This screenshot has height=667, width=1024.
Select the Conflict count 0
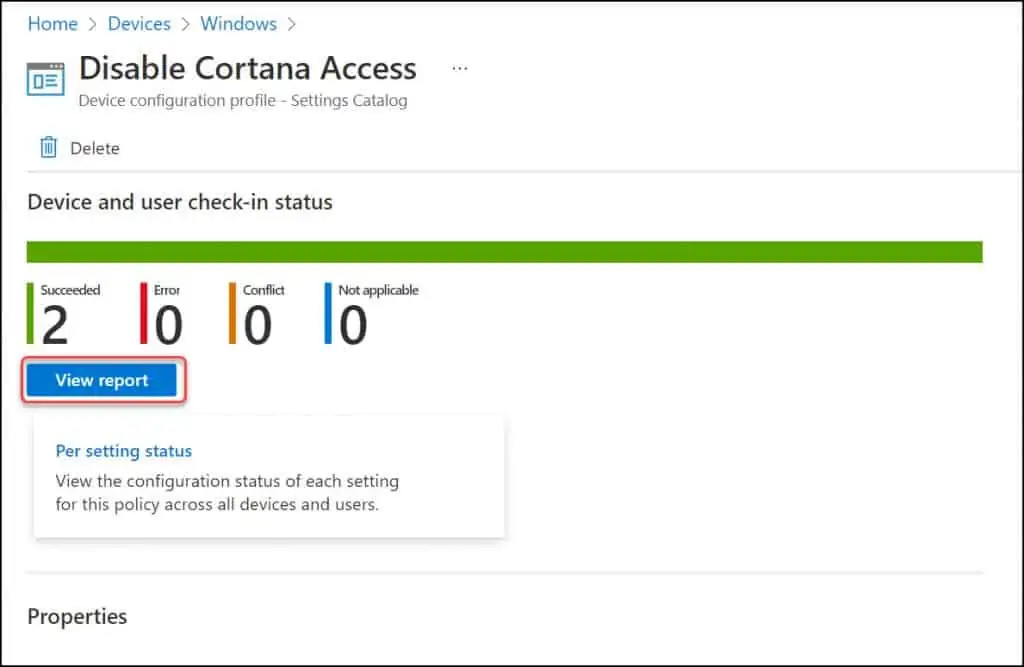coord(257,325)
